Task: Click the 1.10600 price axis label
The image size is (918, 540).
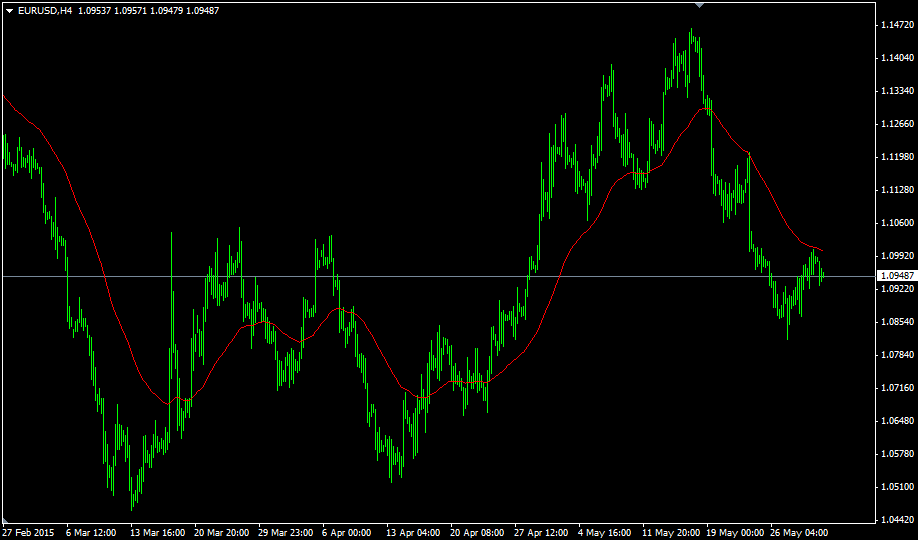Action: click(x=898, y=223)
